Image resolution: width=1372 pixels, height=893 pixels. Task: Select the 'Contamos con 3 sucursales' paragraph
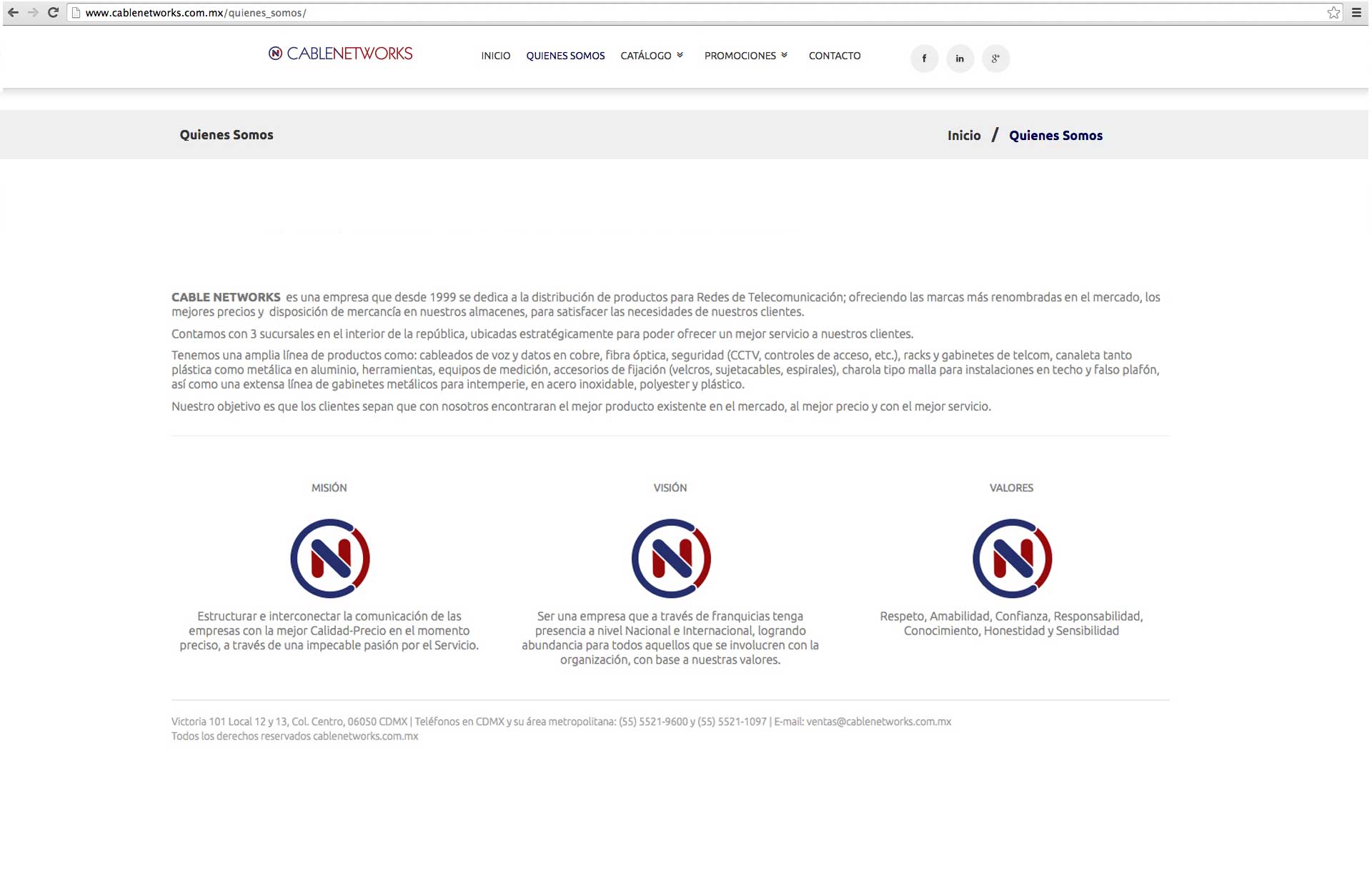542,334
